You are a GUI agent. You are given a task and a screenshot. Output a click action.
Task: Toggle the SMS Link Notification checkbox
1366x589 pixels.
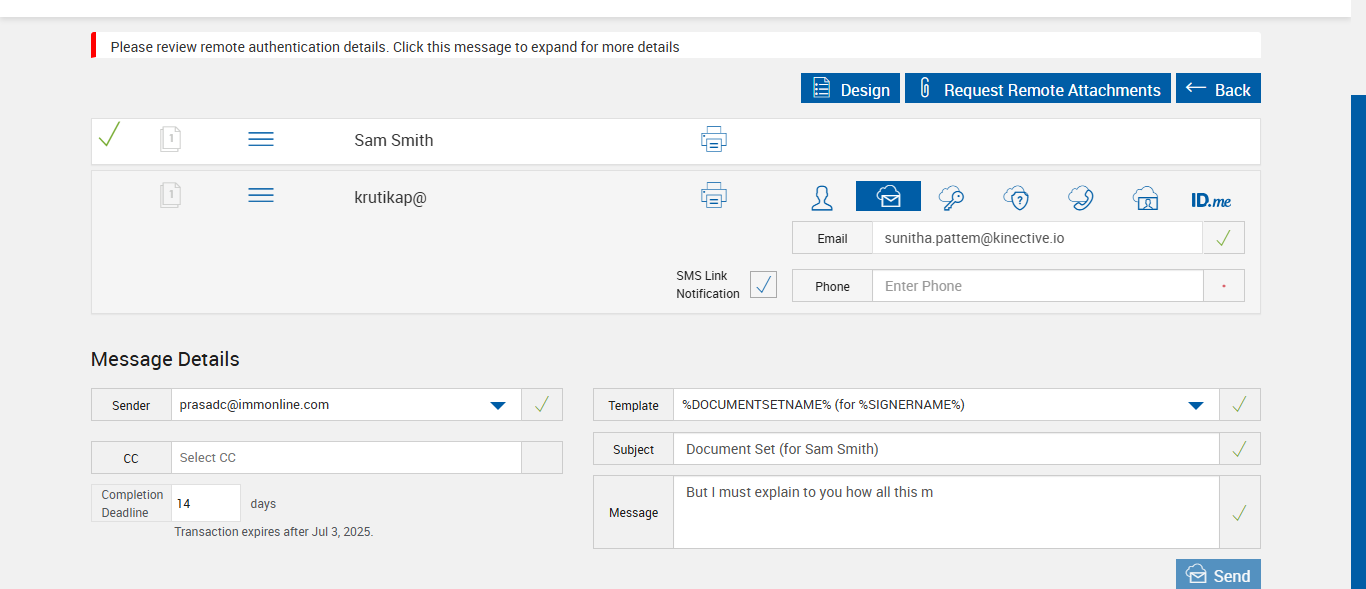pos(763,285)
